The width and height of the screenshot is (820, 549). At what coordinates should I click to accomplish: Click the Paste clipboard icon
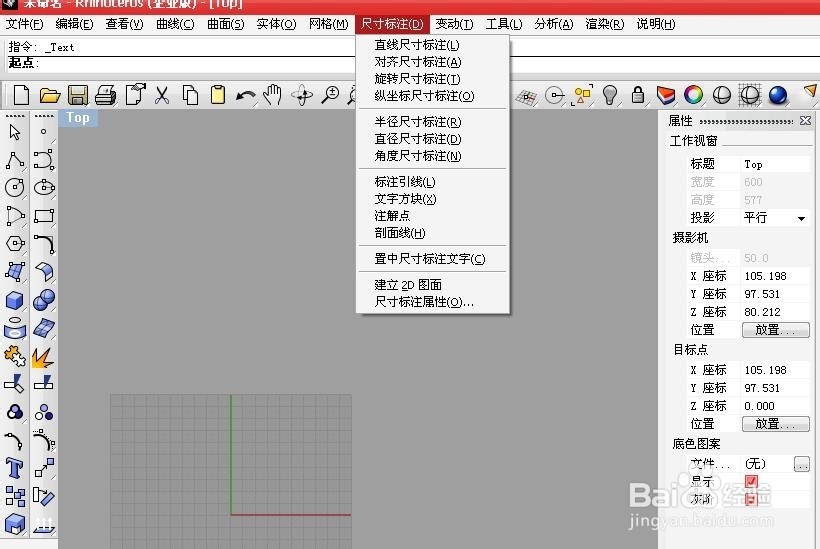coord(218,95)
